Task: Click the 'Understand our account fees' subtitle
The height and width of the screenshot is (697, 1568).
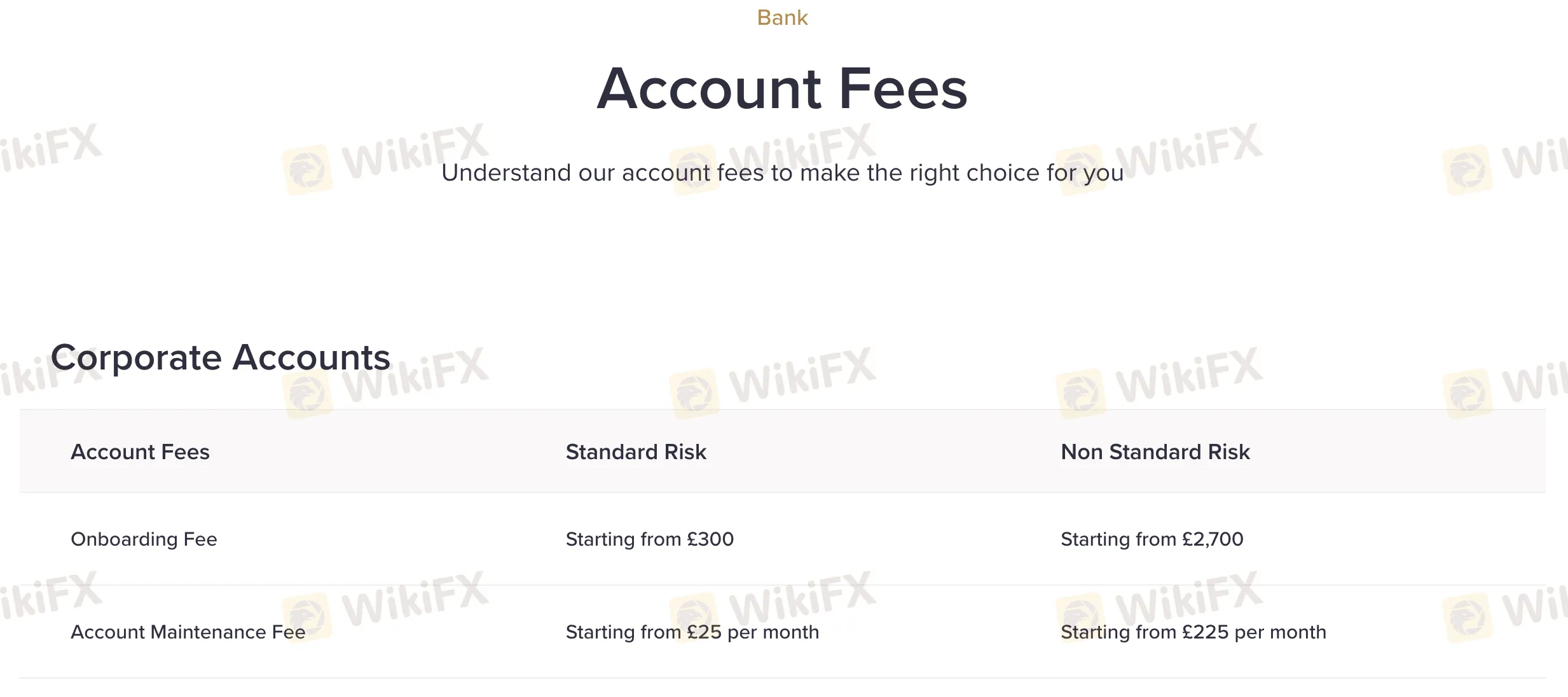Action: [782, 173]
